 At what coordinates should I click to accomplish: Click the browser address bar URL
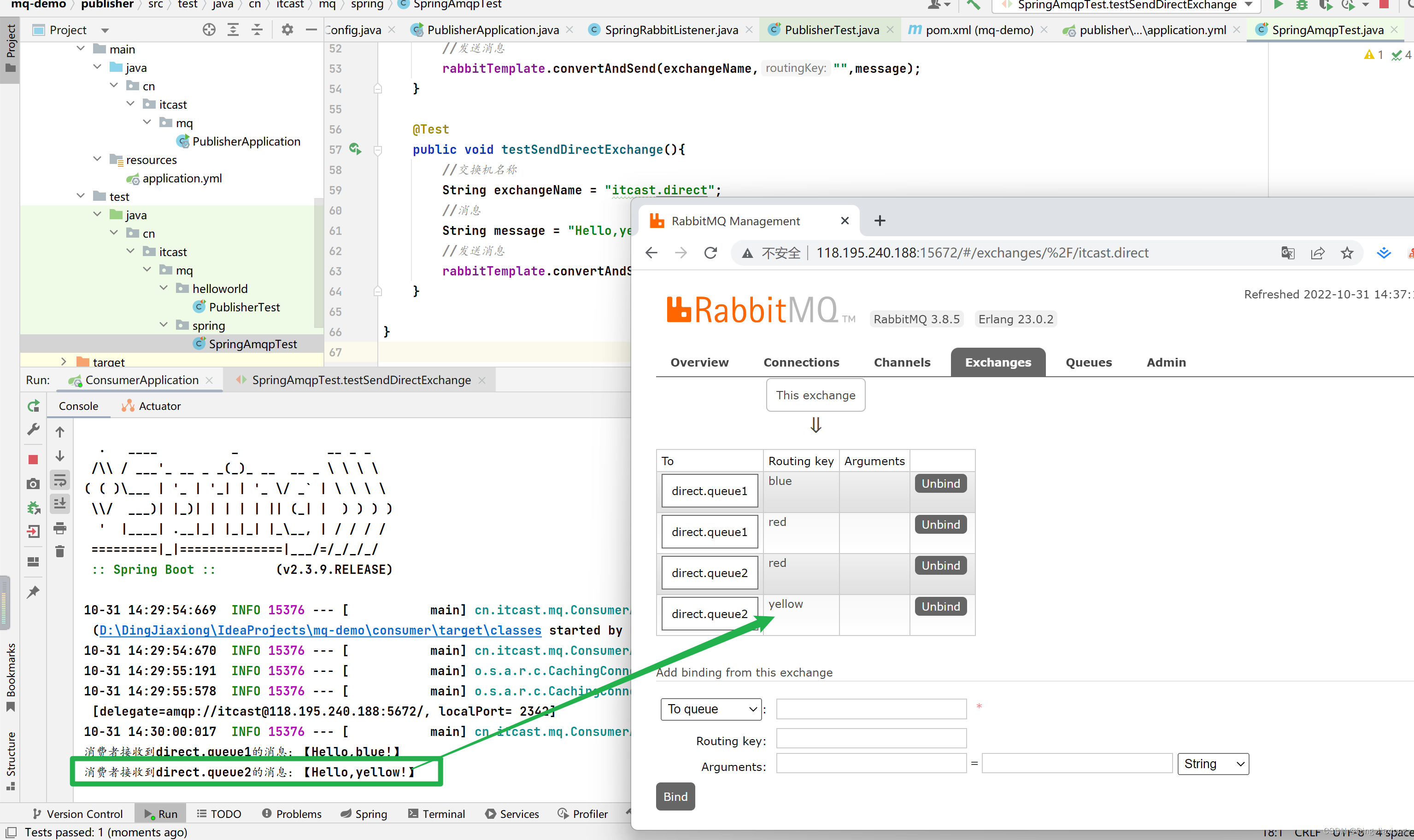point(982,253)
